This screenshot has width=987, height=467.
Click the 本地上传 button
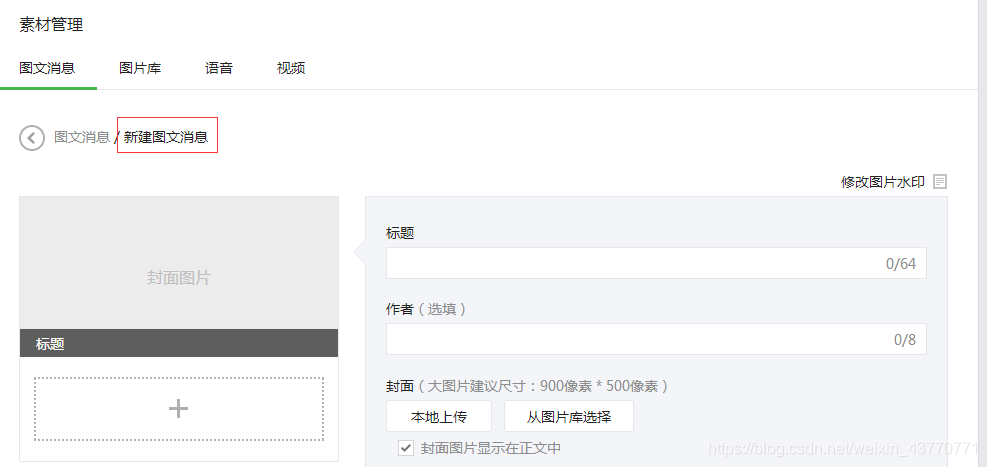[x=439, y=416]
